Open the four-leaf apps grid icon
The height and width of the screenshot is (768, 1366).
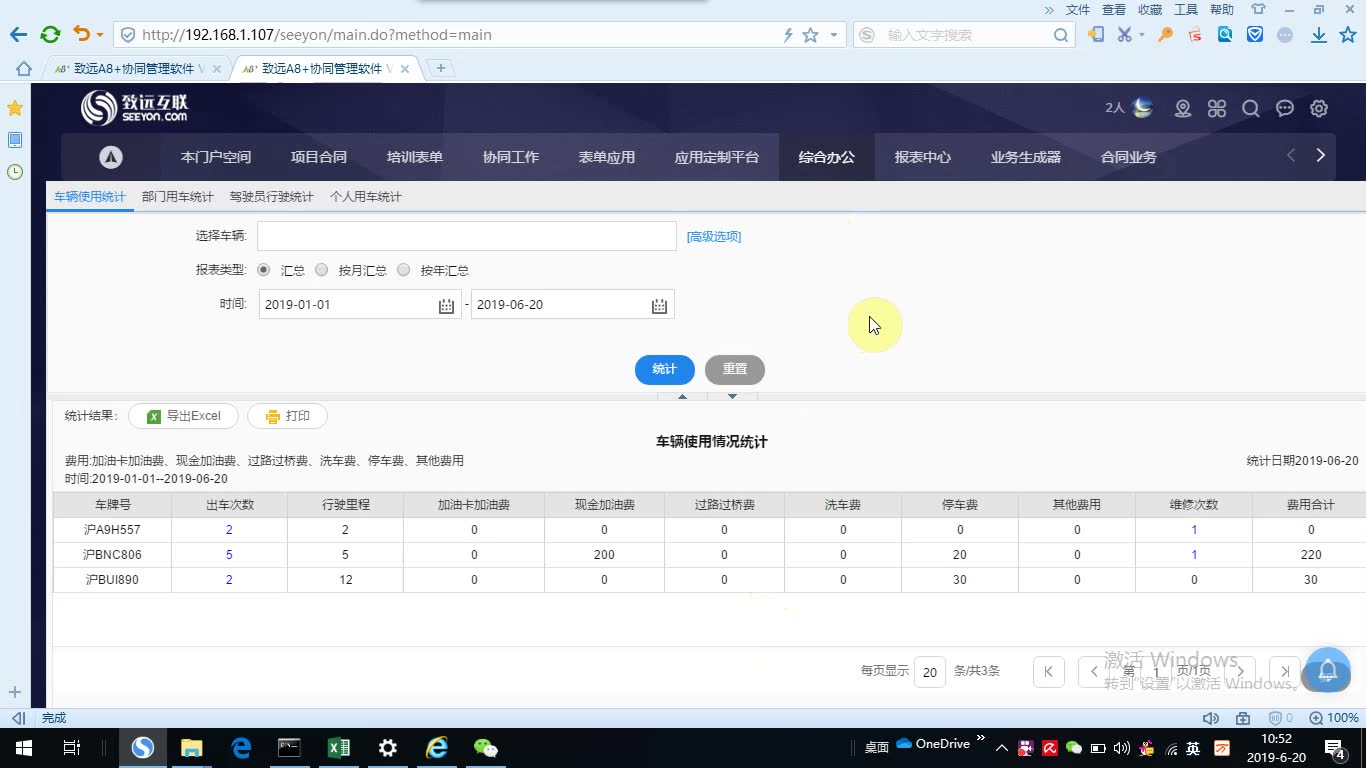[x=1217, y=109]
